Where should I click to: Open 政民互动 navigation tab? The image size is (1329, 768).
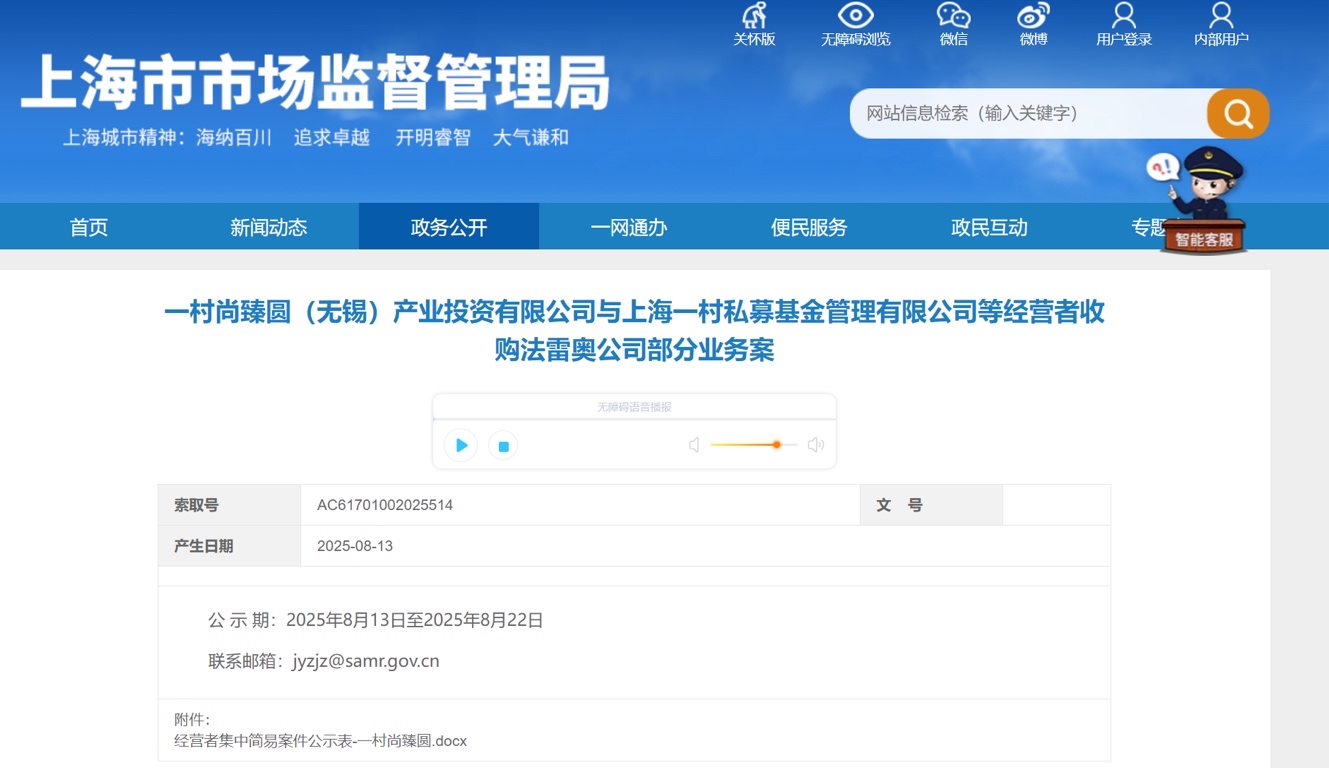click(x=989, y=227)
